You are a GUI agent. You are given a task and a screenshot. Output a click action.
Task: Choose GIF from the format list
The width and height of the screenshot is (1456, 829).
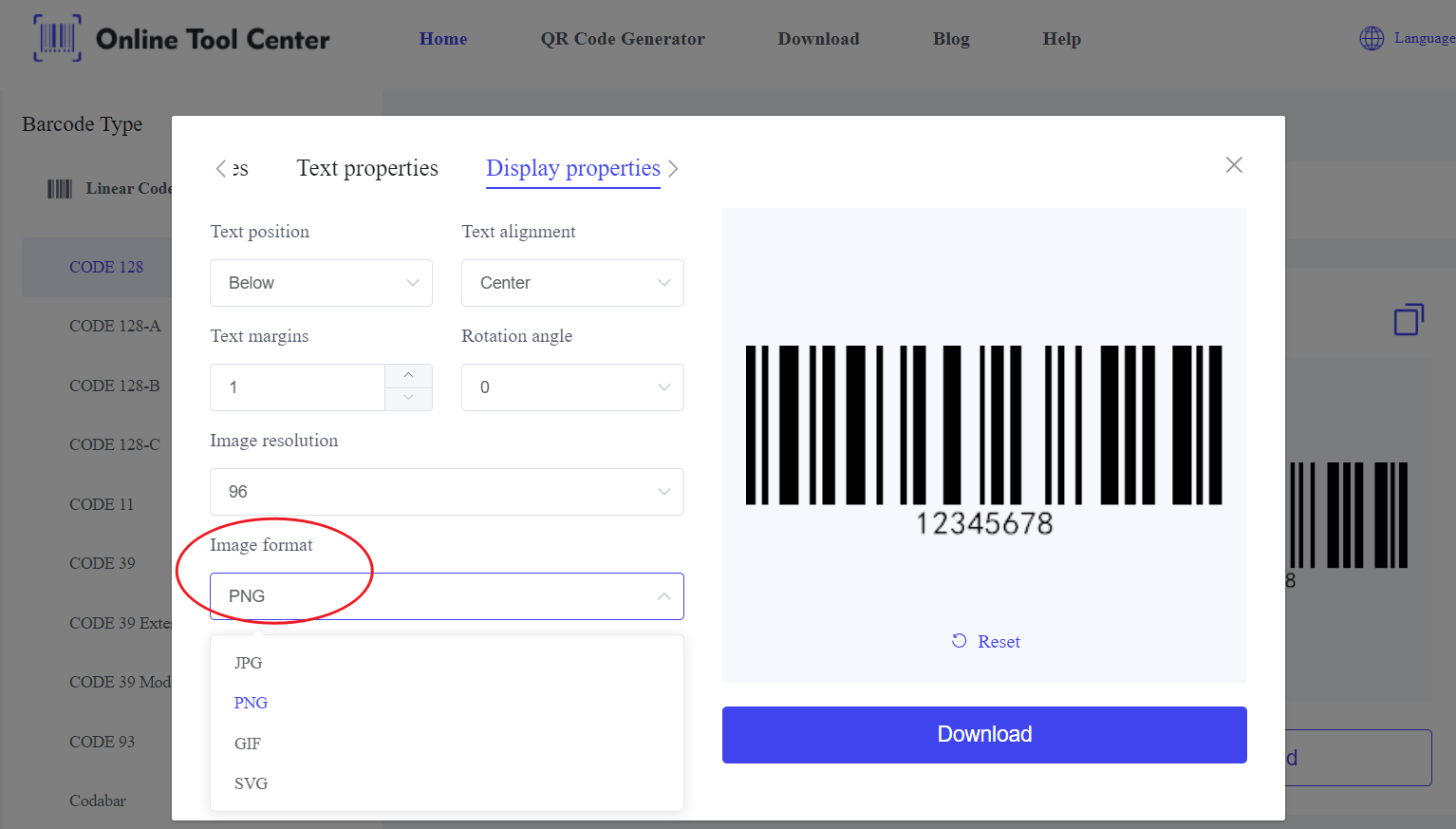[x=447, y=744]
